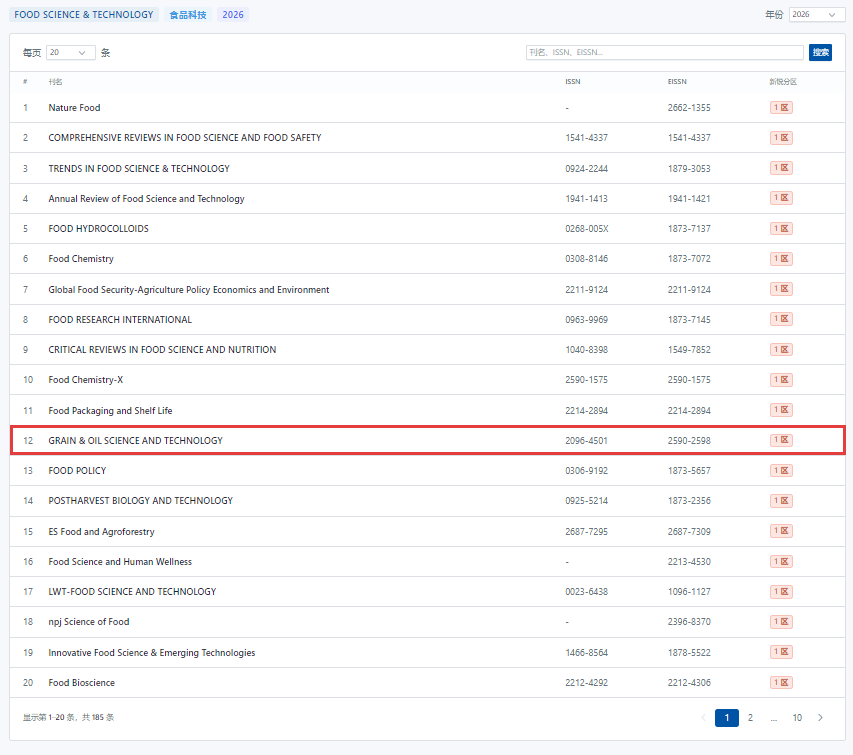Go to page 2
This screenshot has height=755, width=853.
click(x=750, y=717)
